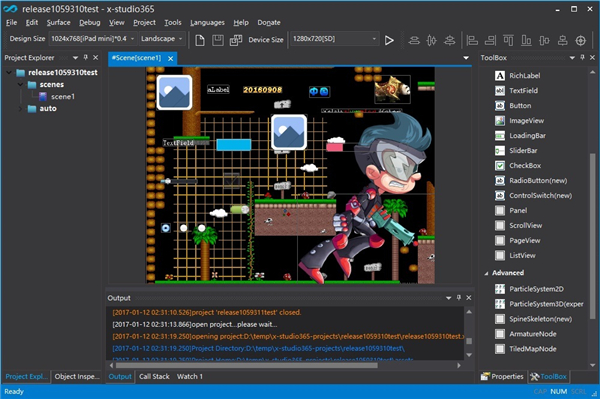Click the Align Bottom toolbar icon
The width and height of the screenshot is (600, 399).
(527, 40)
